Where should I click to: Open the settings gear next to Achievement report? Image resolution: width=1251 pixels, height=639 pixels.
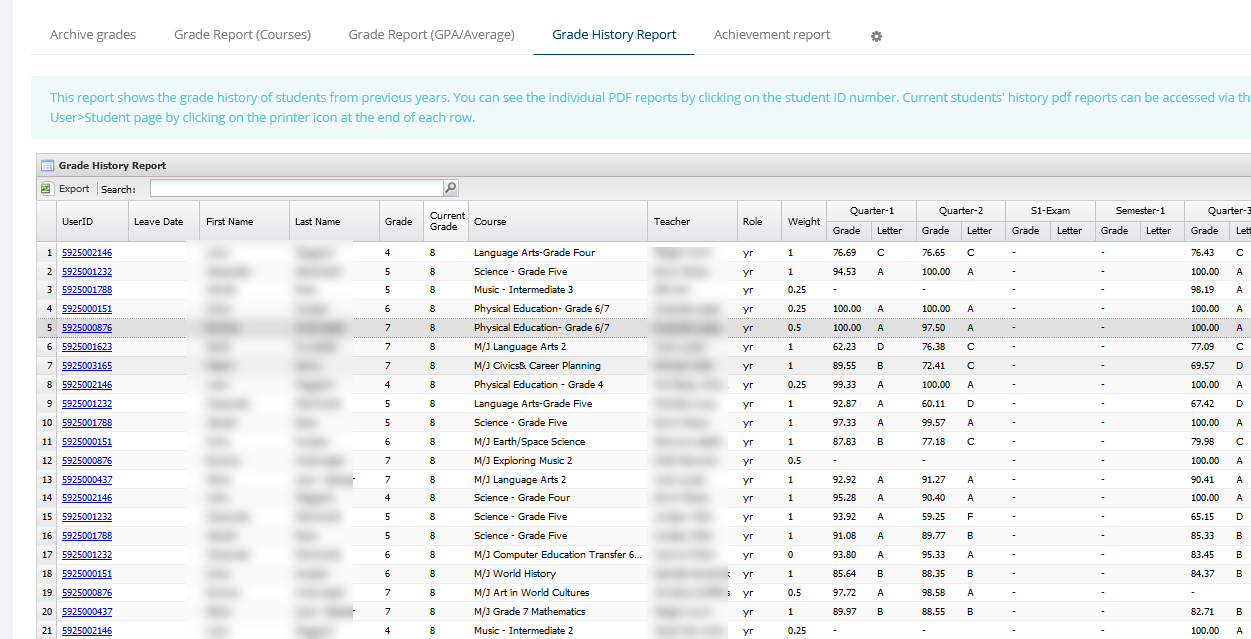click(876, 36)
